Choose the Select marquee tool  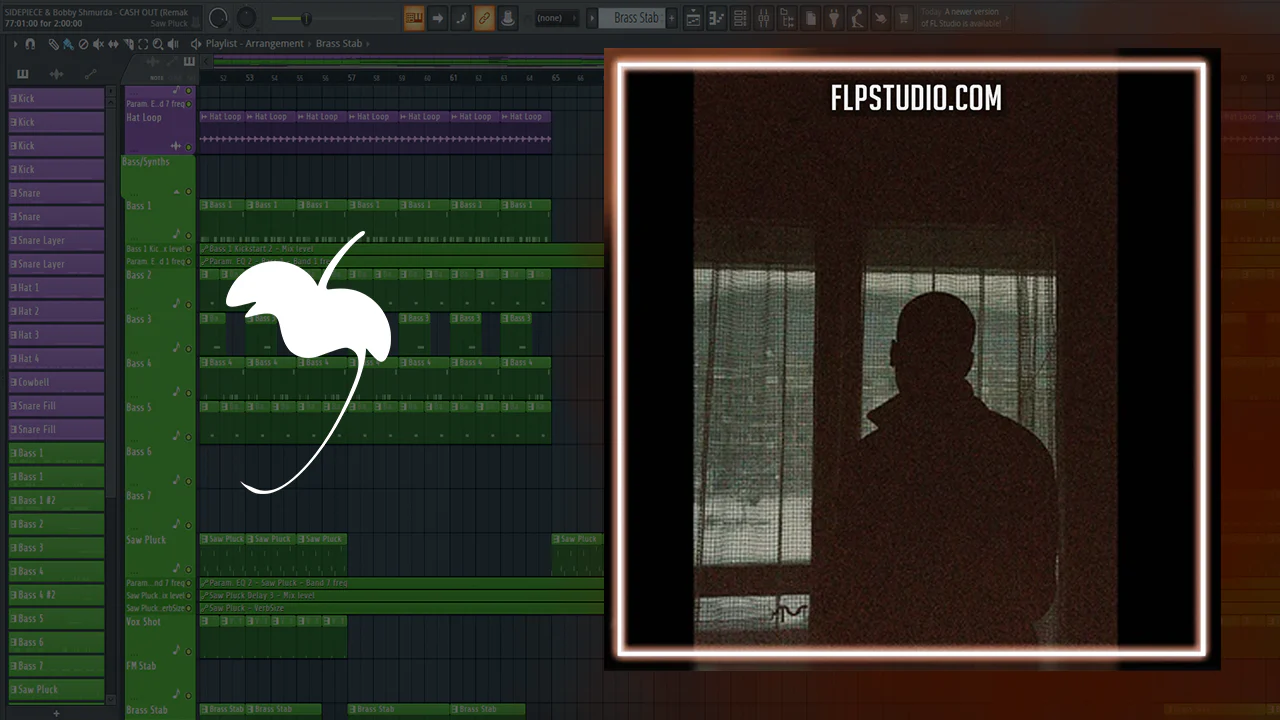tap(143, 44)
